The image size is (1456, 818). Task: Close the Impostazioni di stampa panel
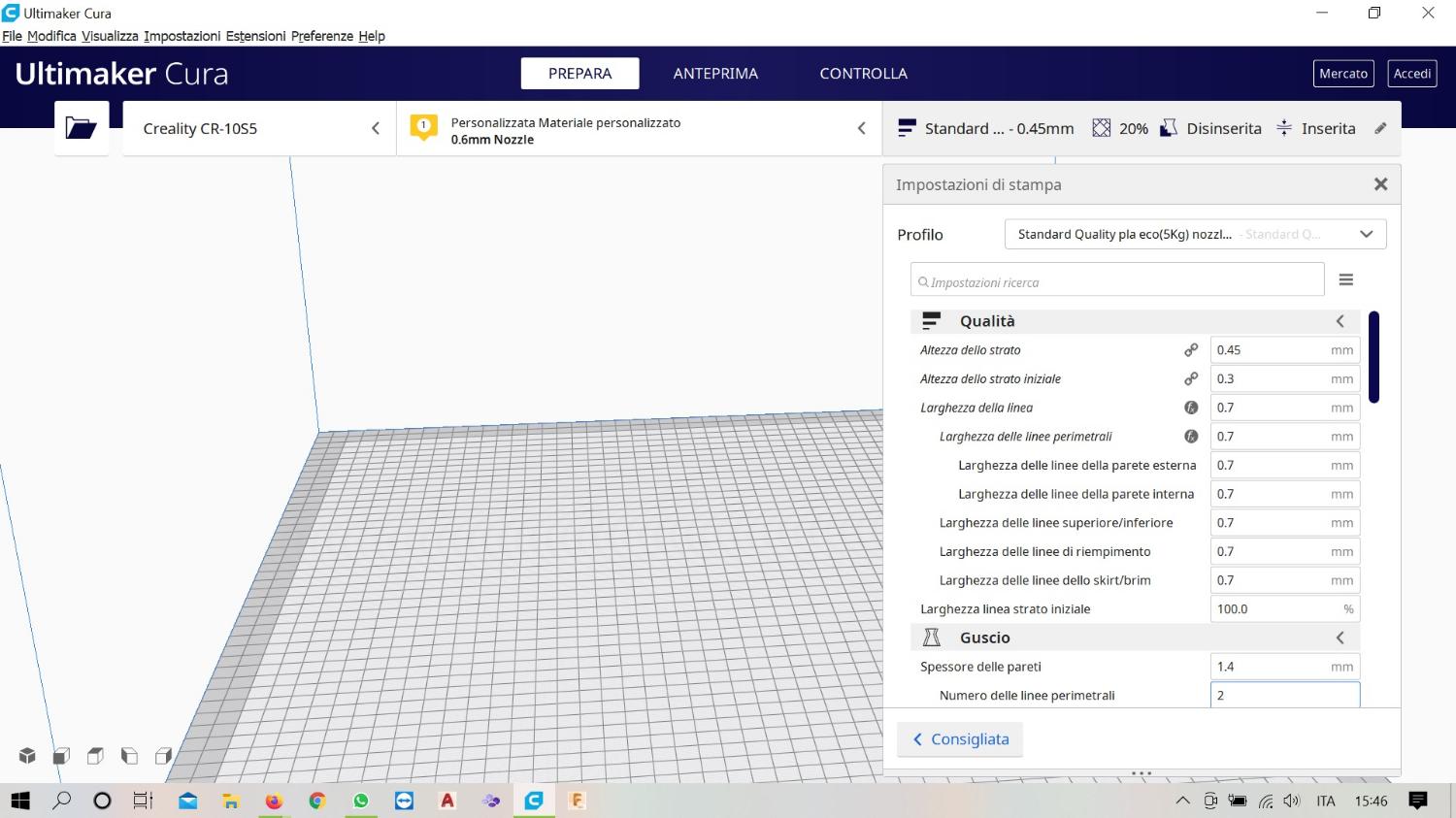point(1380,184)
